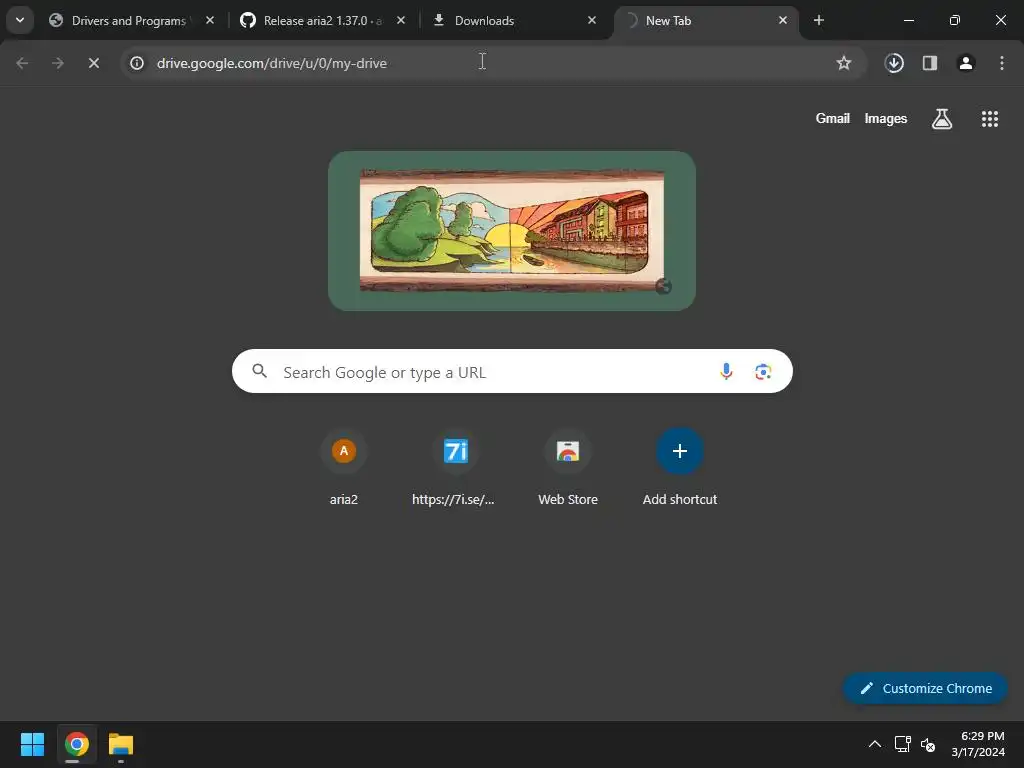Viewport: 1024px width, 768px height.
Task: Click Customize Chrome button
Action: coord(925,688)
